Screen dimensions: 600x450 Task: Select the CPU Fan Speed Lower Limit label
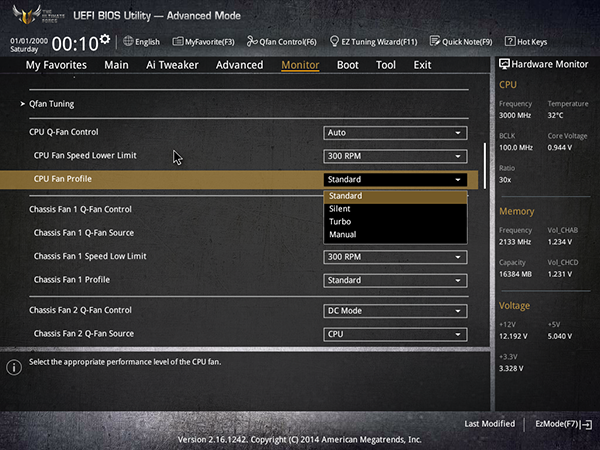pos(85,155)
